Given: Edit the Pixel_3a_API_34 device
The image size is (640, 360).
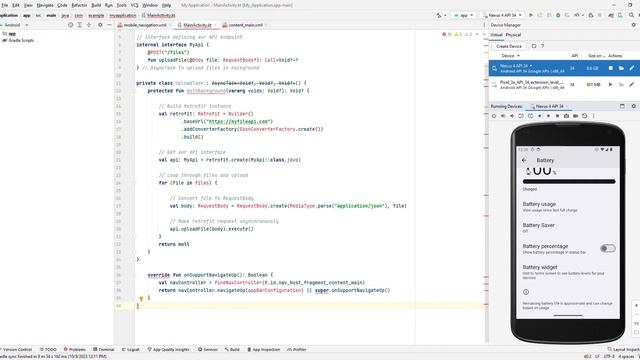Looking at the screenshot, I should coord(631,84).
